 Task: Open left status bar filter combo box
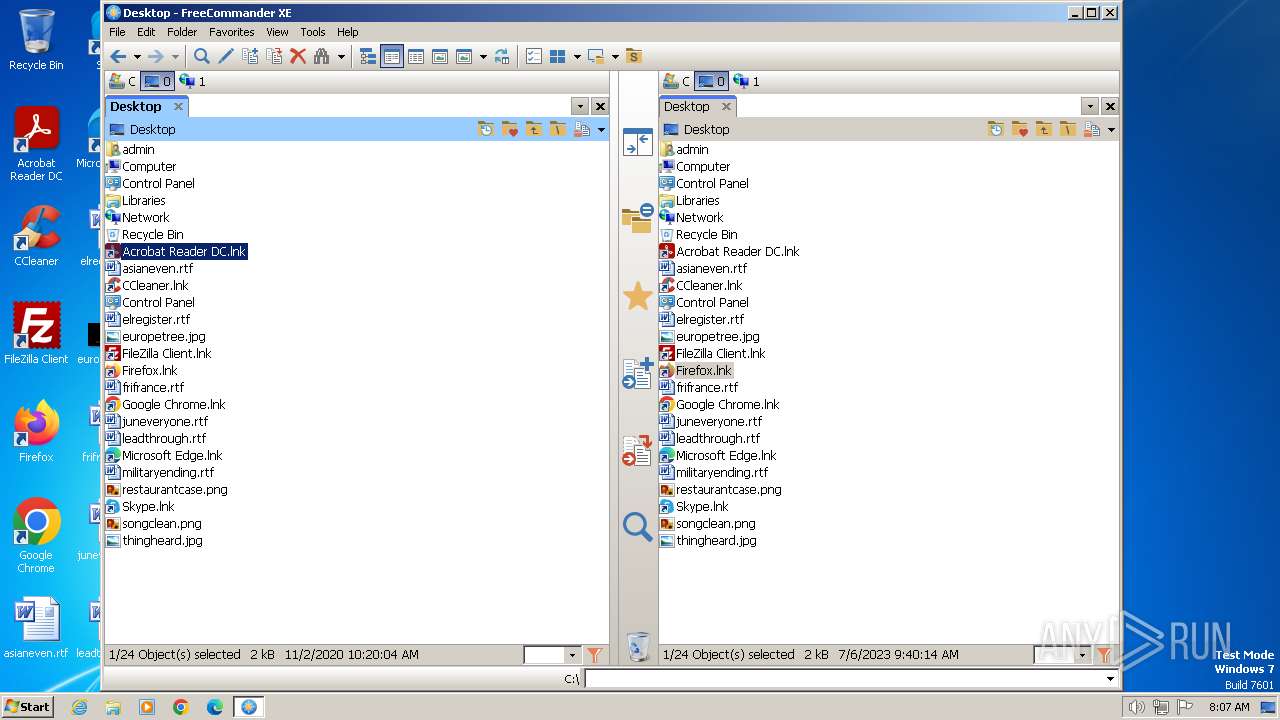coord(552,655)
